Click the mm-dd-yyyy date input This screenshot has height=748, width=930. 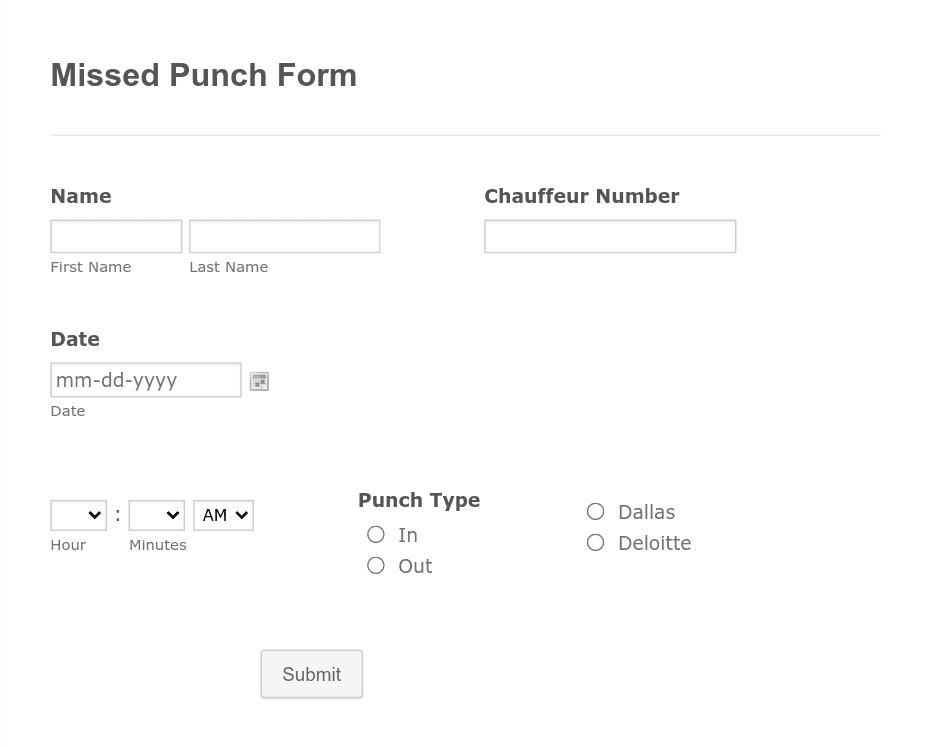[146, 380]
